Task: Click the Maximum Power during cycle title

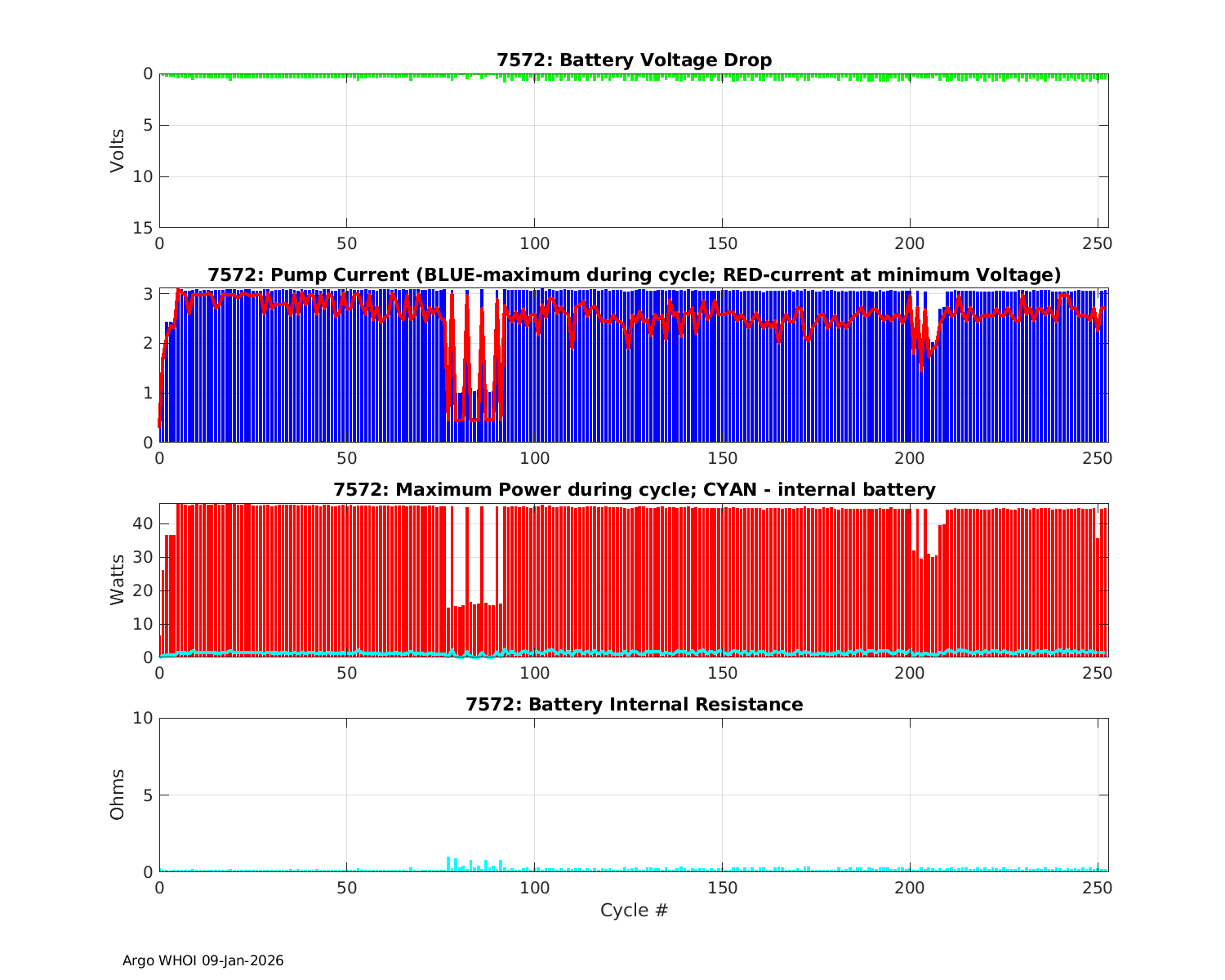Action: pos(634,490)
